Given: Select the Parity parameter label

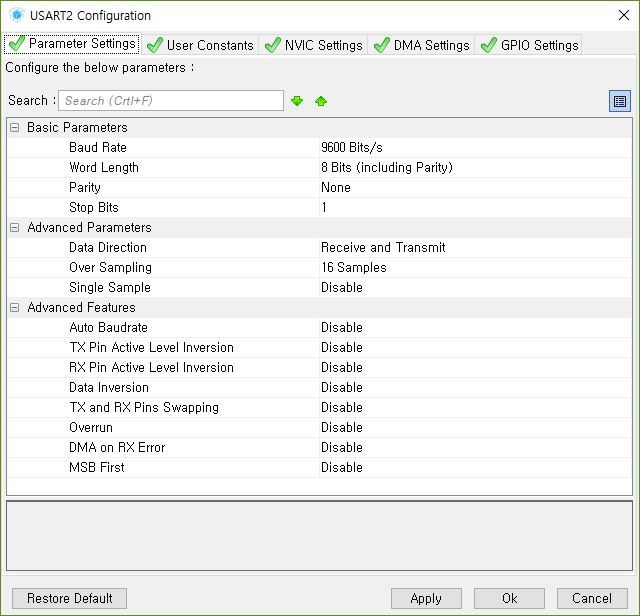Looking at the screenshot, I should 84,187.
